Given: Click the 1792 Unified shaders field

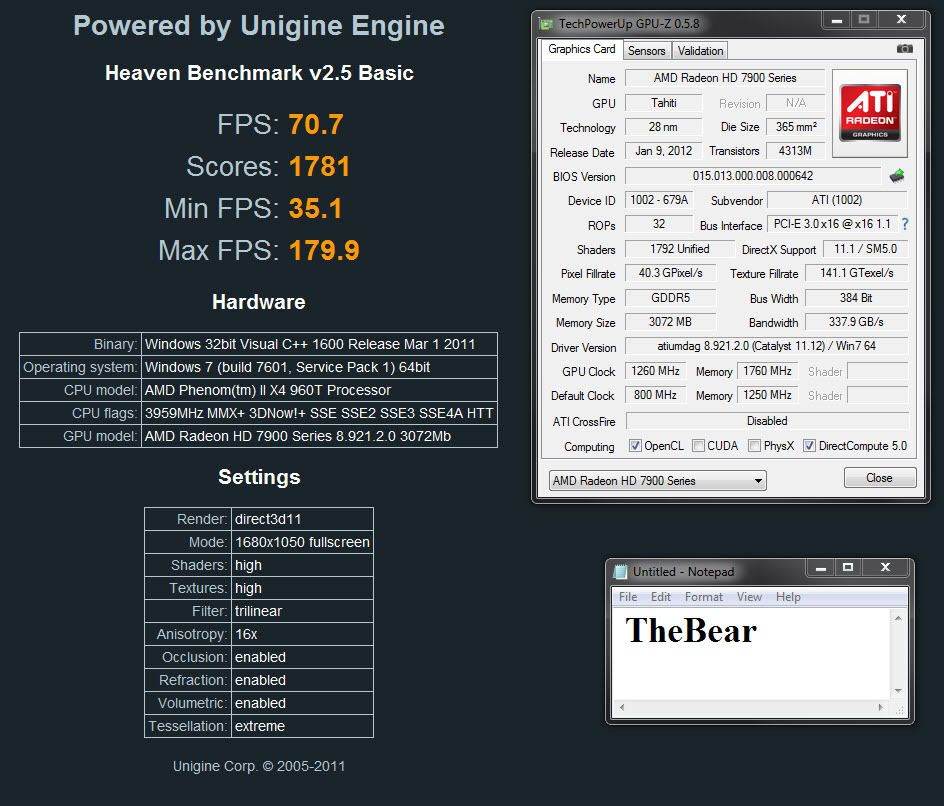Looking at the screenshot, I should (x=680, y=249).
